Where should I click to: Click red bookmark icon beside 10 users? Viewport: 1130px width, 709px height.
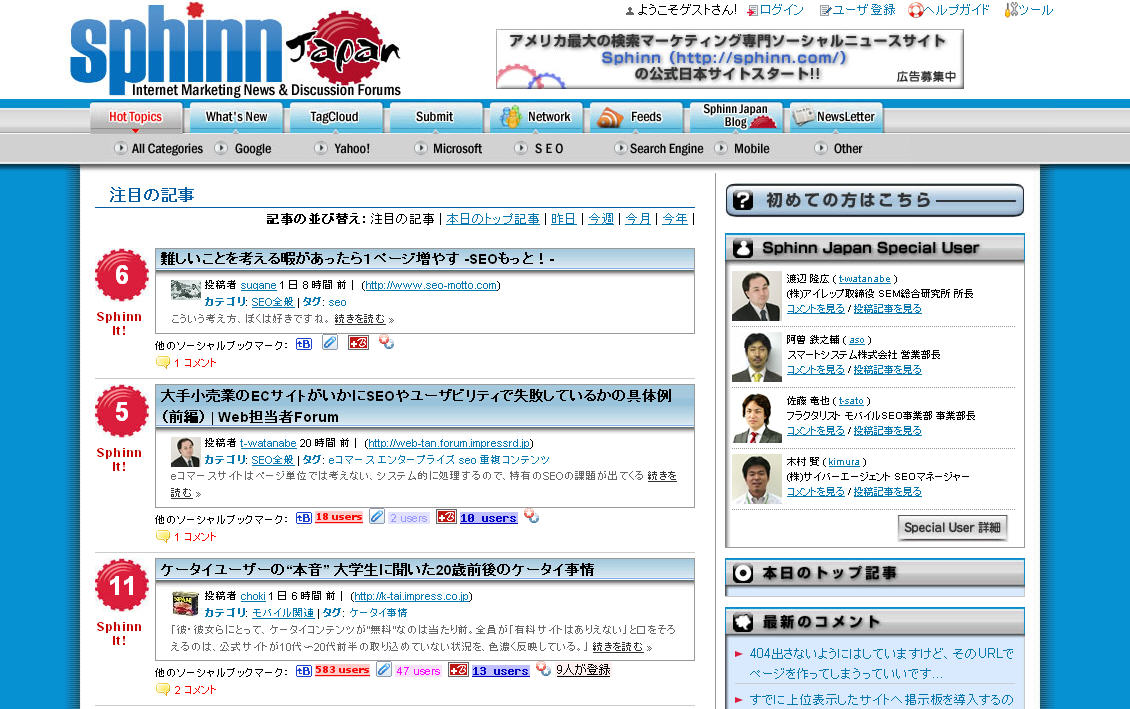446,517
